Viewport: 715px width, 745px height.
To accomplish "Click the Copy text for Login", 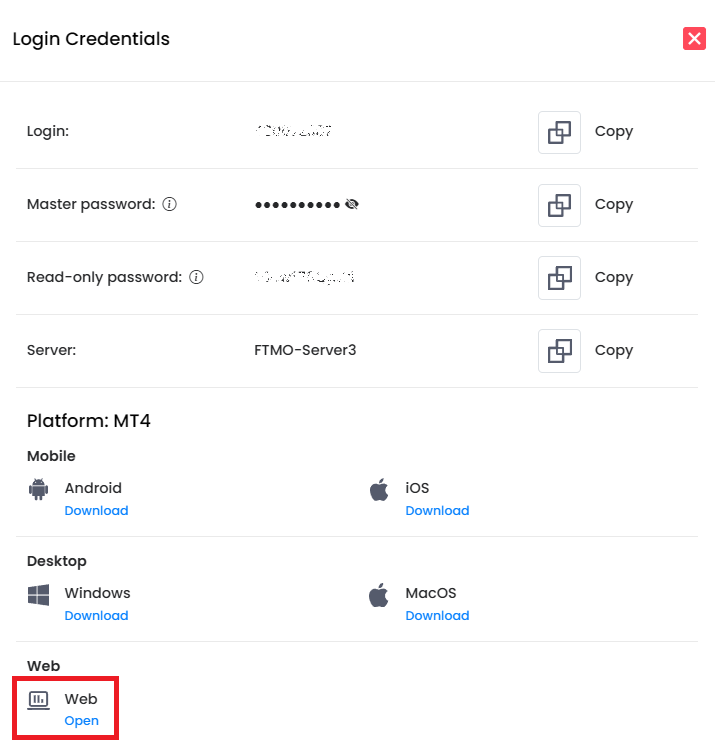I will pyautogui.click(x=614, y=132).
